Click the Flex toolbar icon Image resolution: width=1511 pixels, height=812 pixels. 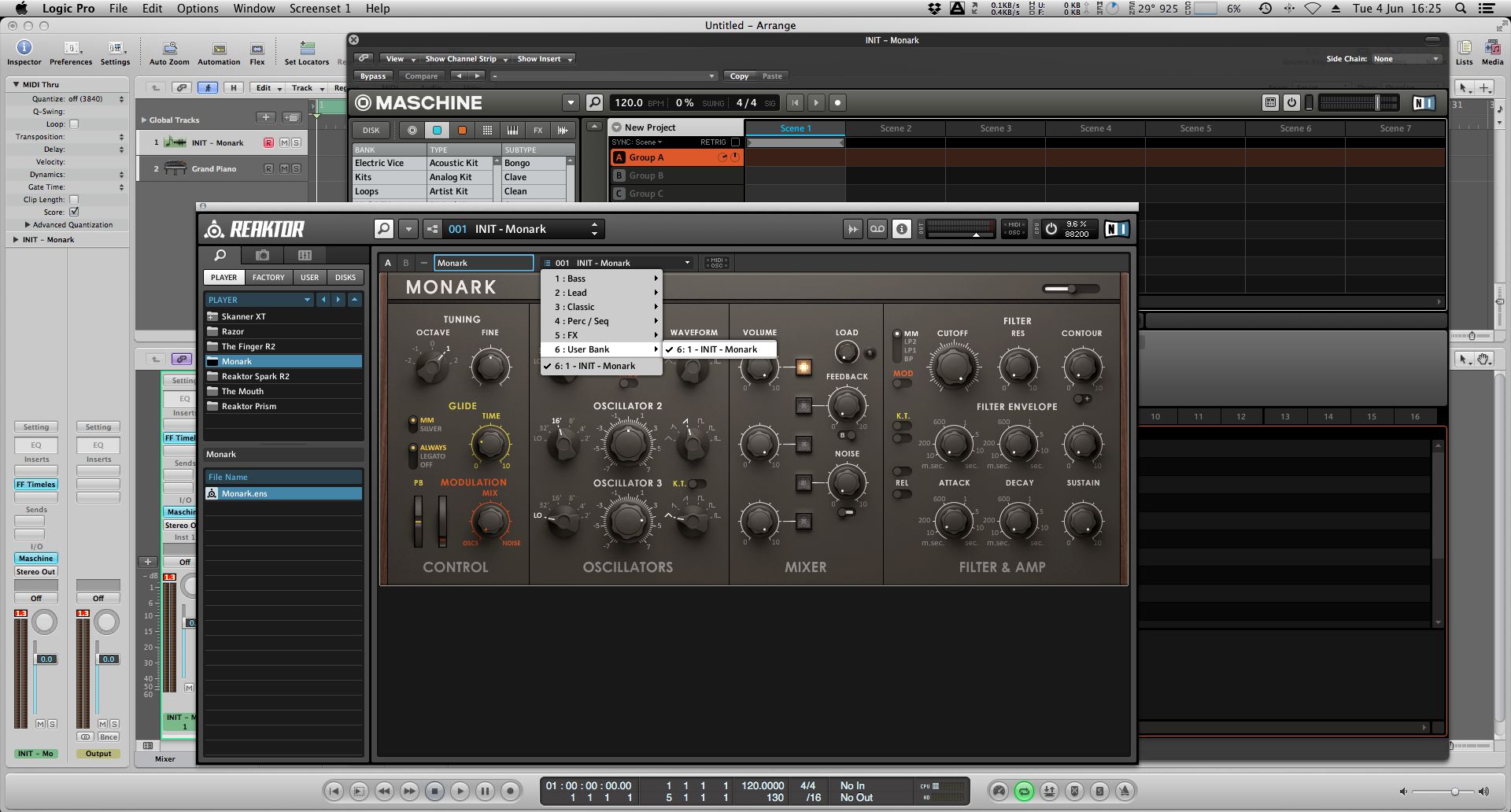point(257,54)
